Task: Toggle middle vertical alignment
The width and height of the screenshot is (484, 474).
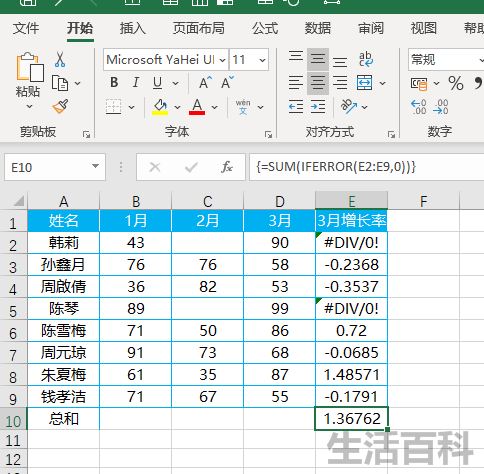Action: click(x=318, y=59)
